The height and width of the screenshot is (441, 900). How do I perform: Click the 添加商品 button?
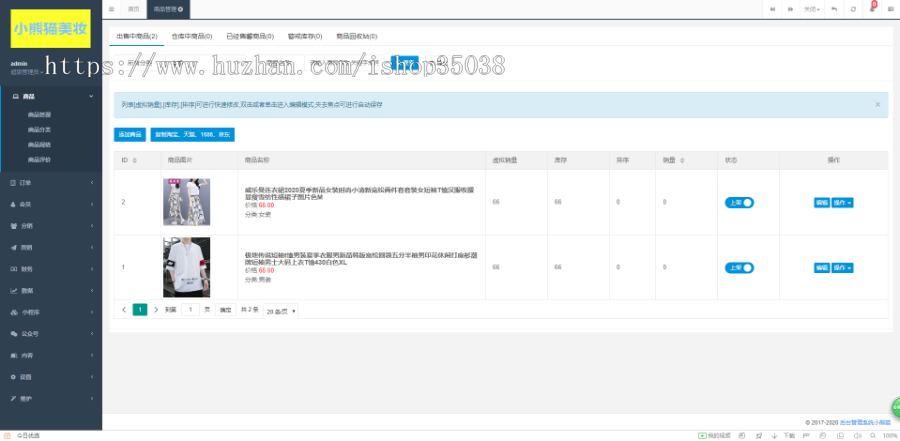(x=130, y=134)
